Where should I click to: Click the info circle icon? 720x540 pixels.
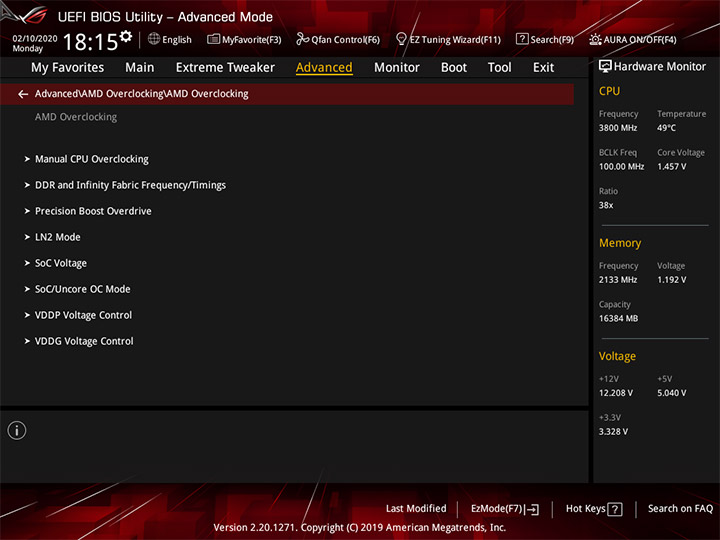(17, 430)
